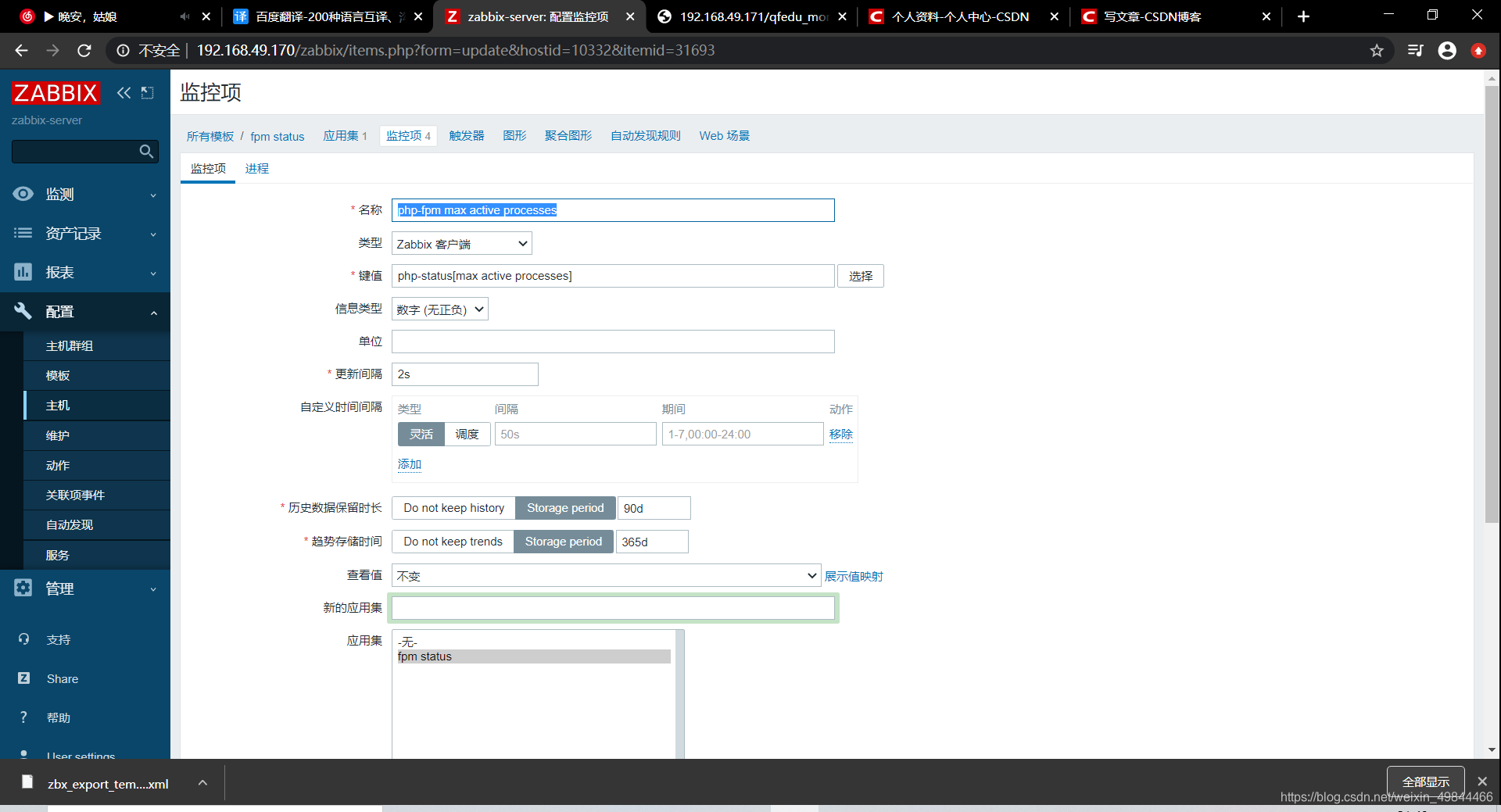Go back with browser back arrow

coord(21,51)
